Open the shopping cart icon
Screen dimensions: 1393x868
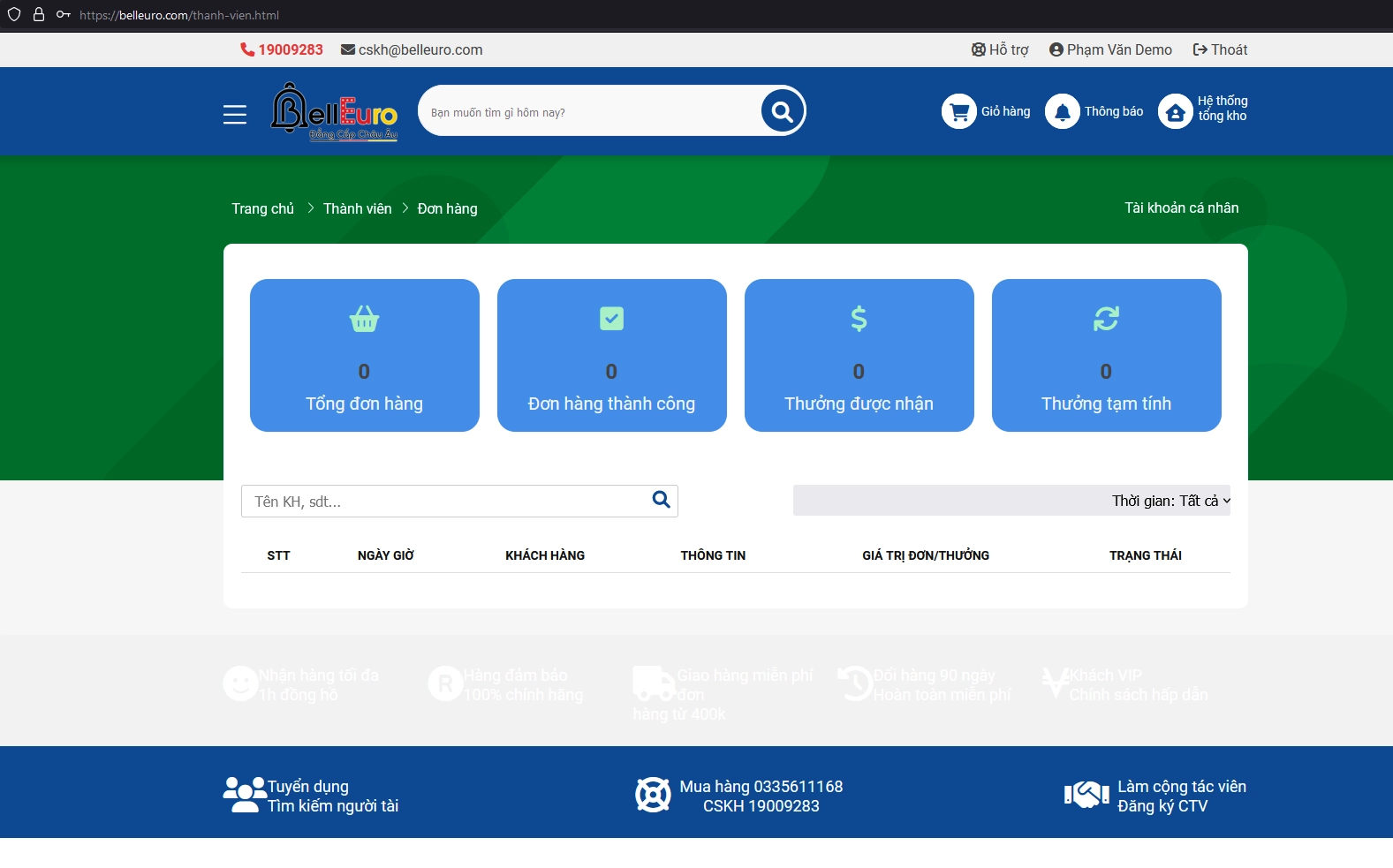point(958,111)
